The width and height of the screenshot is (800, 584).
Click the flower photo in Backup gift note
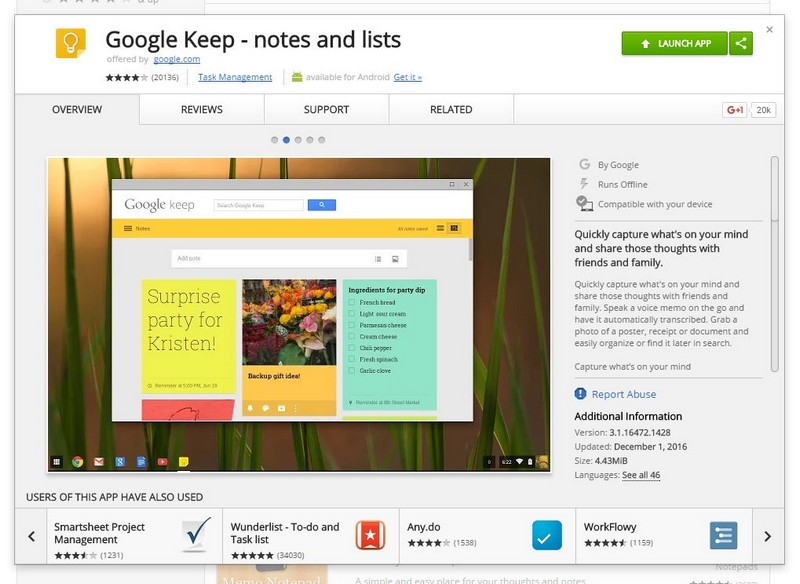click(x=289, y=322)
